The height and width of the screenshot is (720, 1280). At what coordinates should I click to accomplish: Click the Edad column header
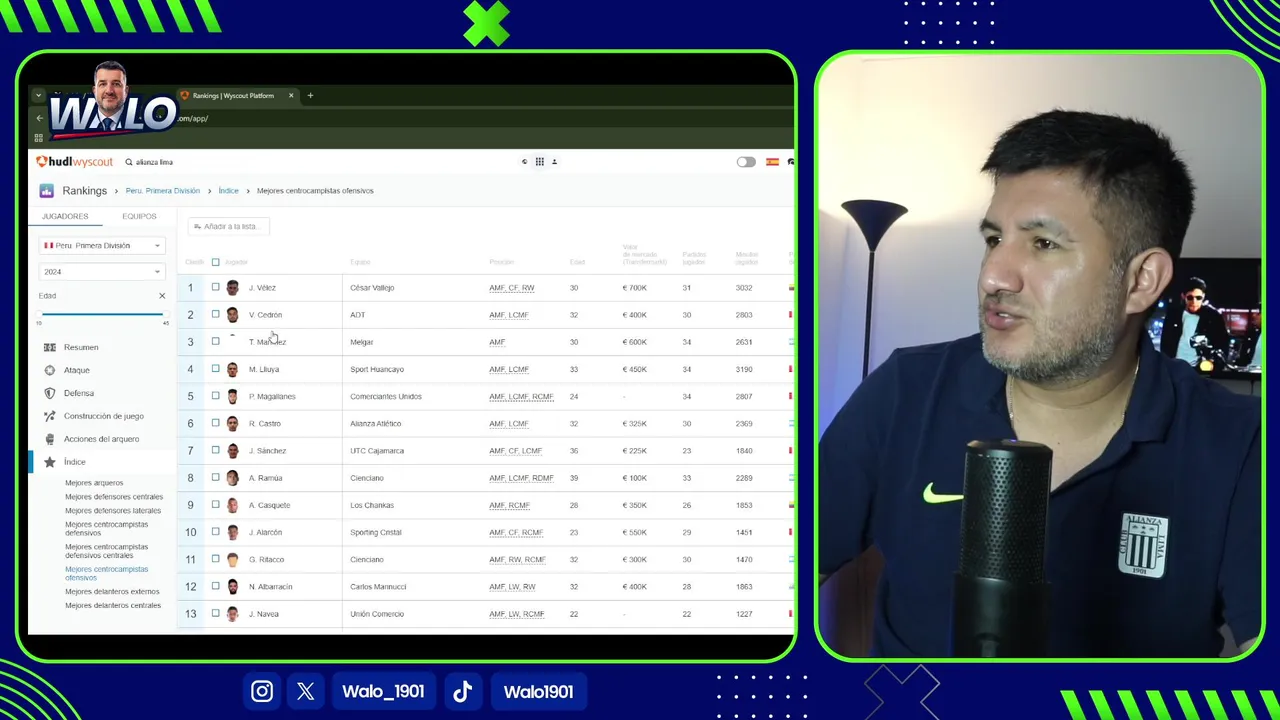pos(577,263)
